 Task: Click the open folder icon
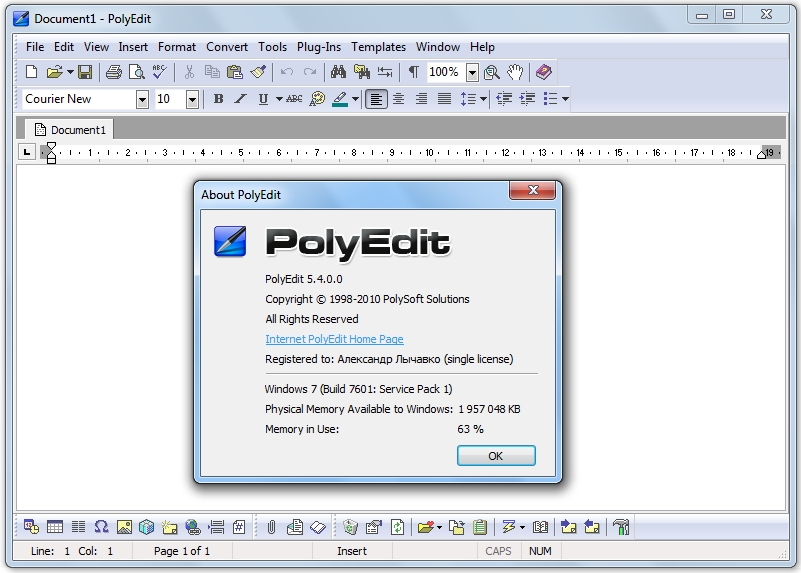coord(54,72)
